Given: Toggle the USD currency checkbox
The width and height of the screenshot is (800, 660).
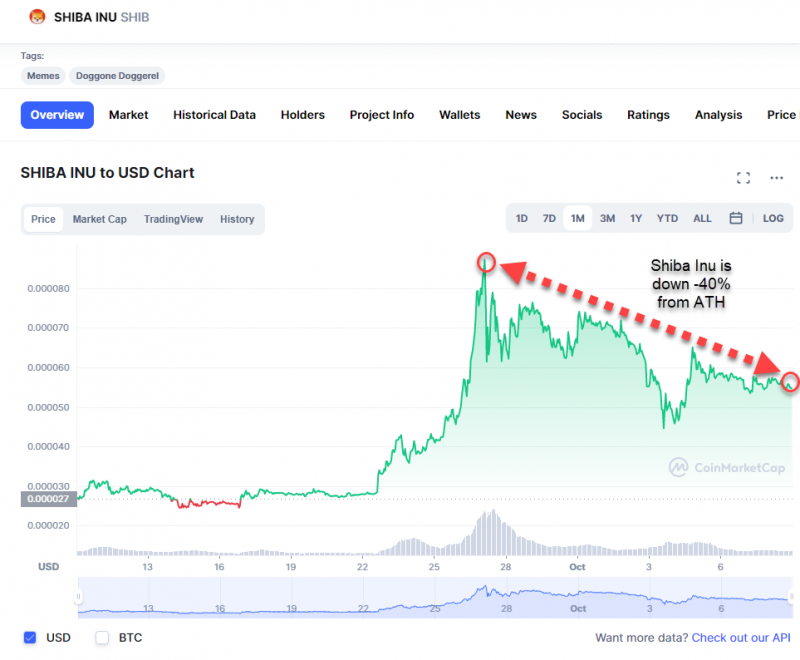Looking at the screenshot, I should pos(30,638).
